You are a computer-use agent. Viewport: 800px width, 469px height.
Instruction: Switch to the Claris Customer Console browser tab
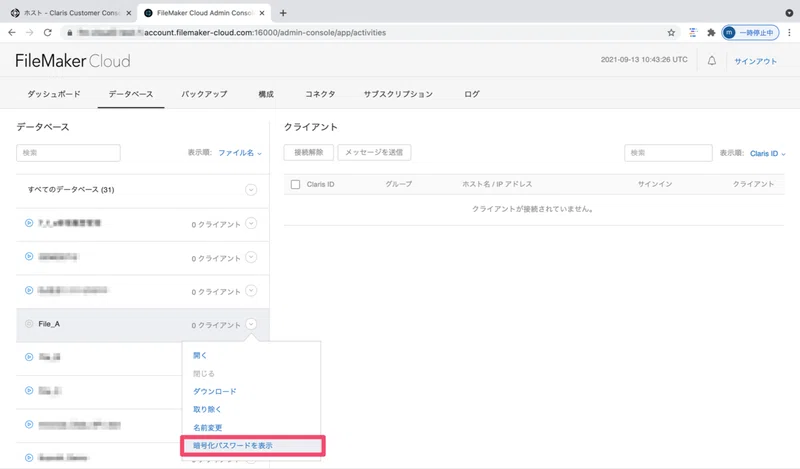point(71,13)
